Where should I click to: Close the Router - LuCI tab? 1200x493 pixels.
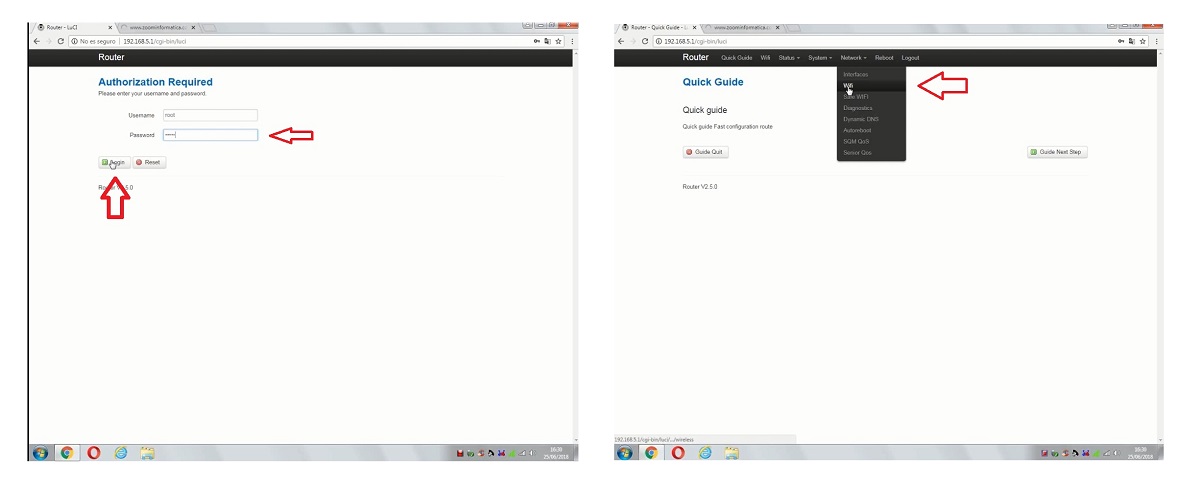(110, 27)
